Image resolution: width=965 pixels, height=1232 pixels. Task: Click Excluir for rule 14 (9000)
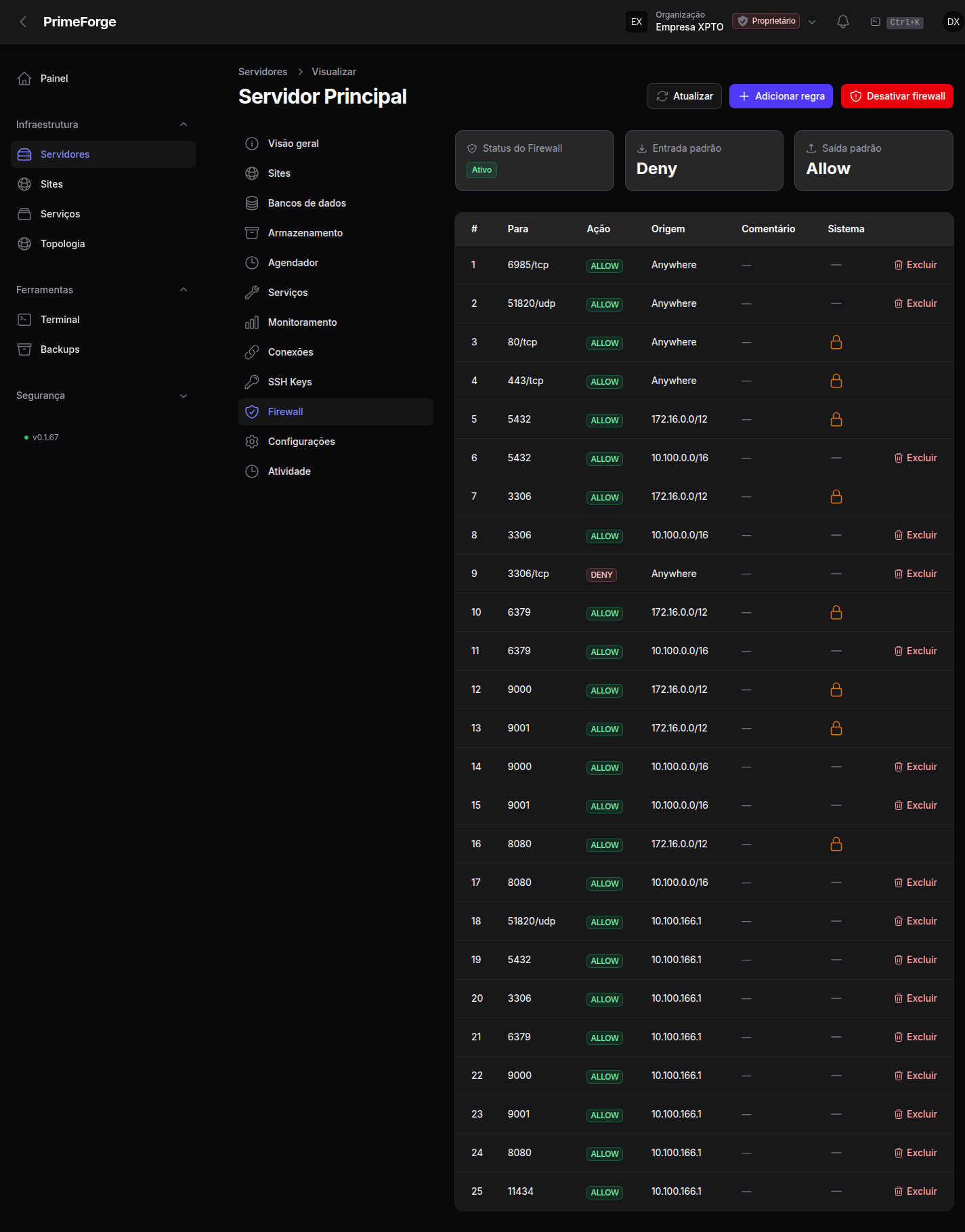pos(916,767)
